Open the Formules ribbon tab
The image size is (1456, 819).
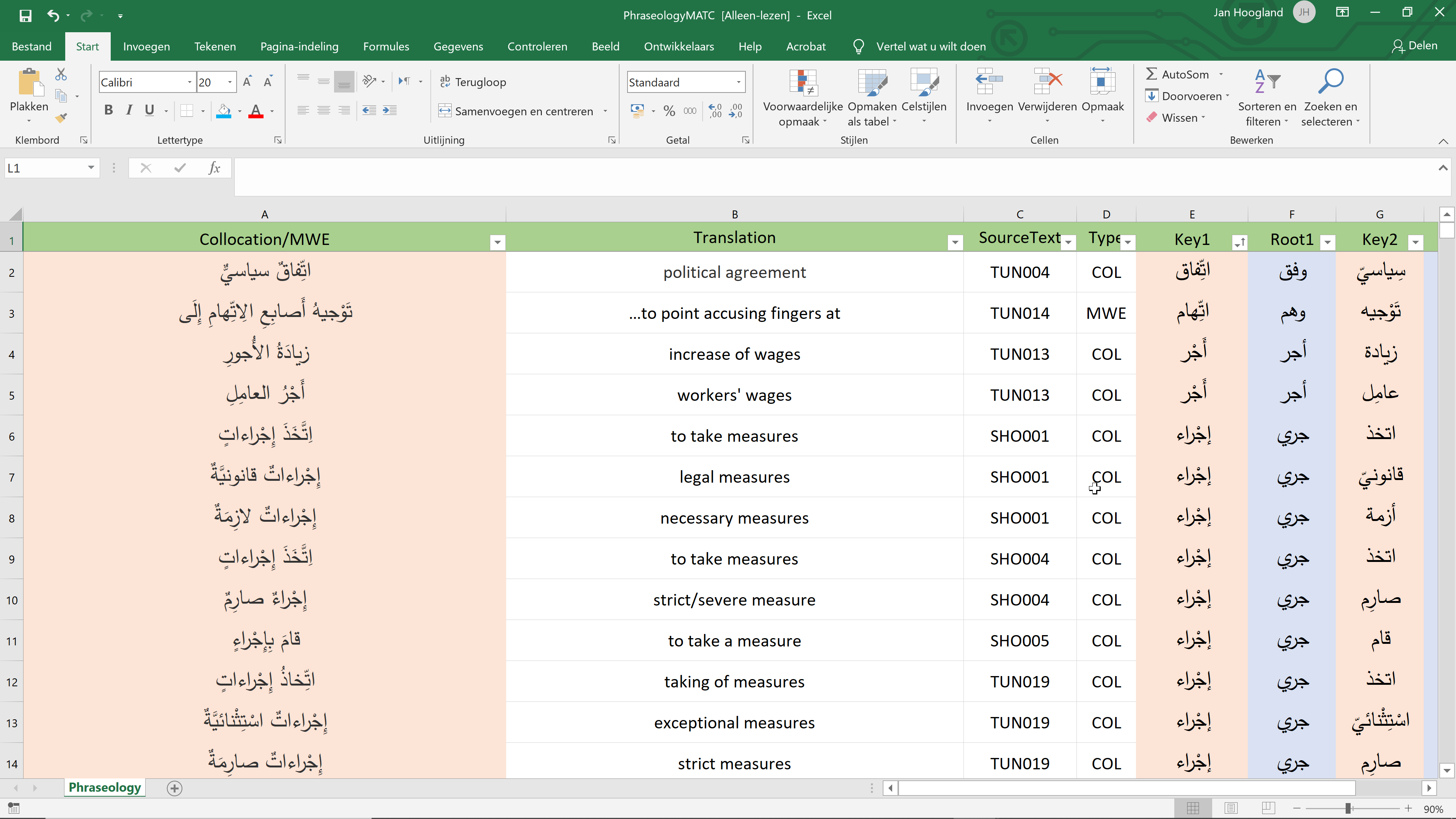coord(386,46)
